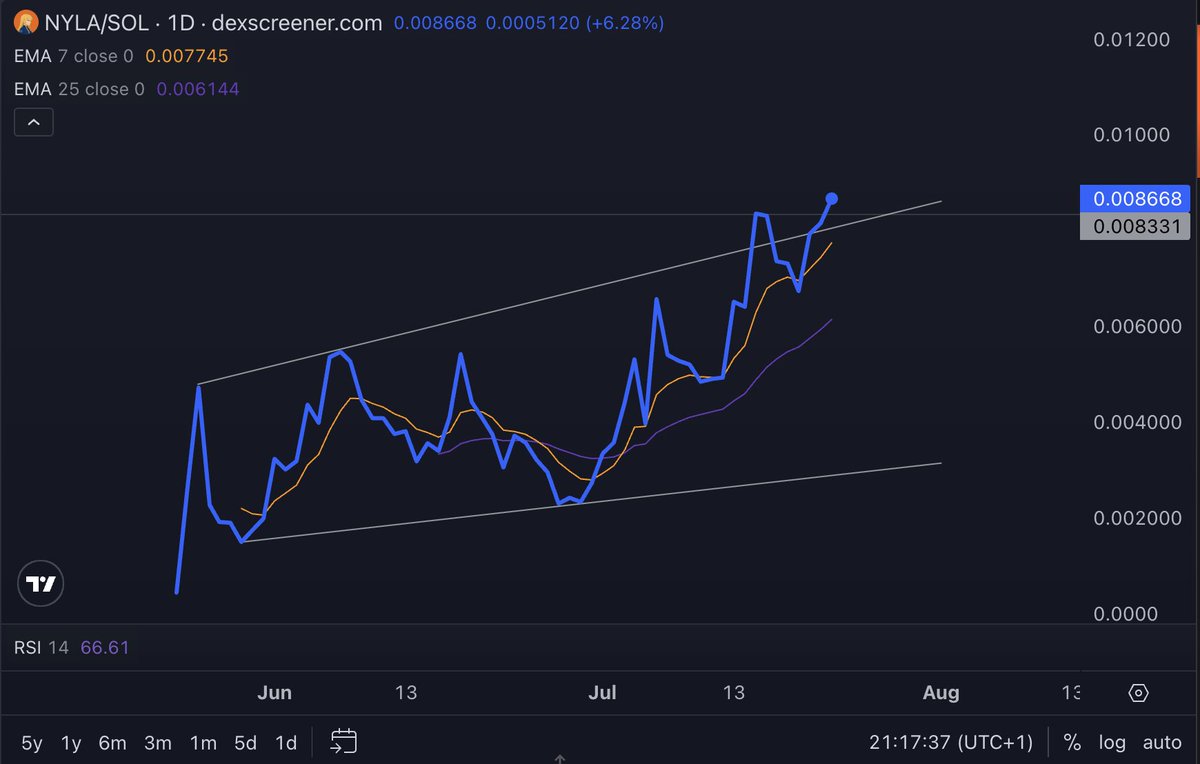Select the 6m time range
This screenshot has width=1200, height=764.
[x=112, y=742]
